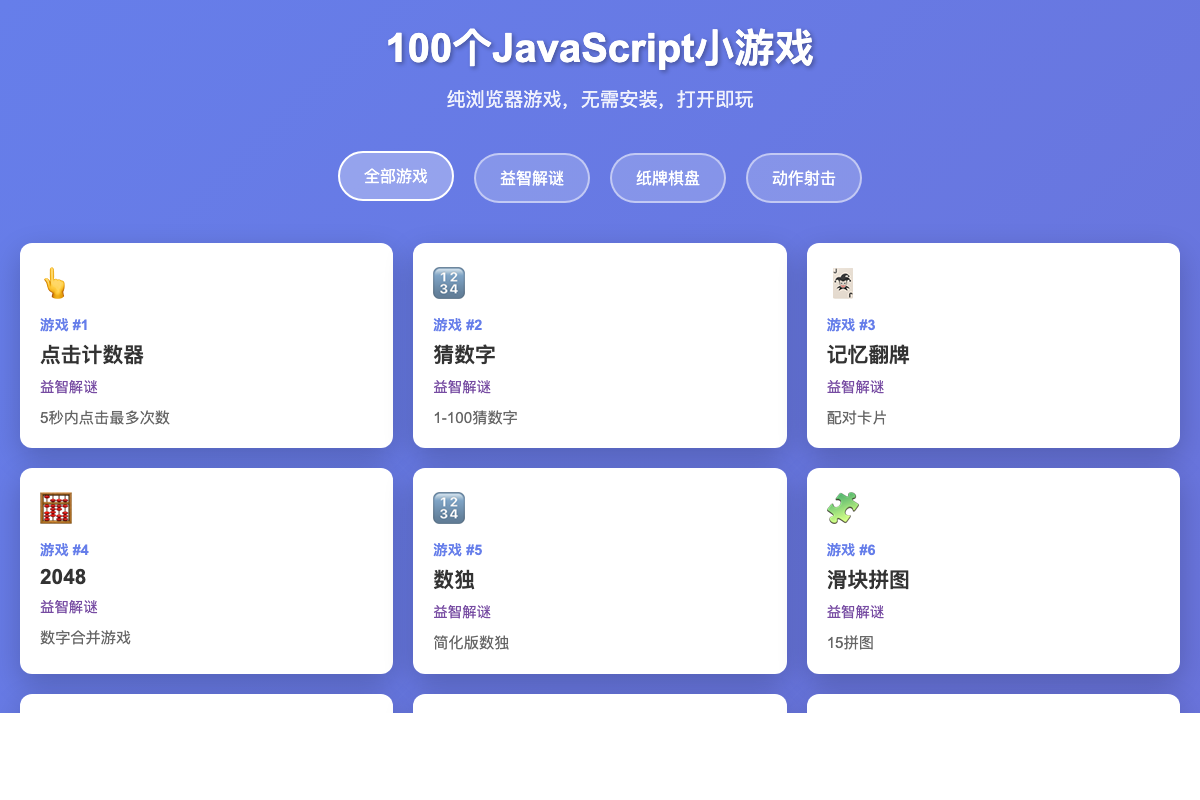Click the 5秒内点击最多次数 description
1200x800 pixels.
tap(105, 417)
